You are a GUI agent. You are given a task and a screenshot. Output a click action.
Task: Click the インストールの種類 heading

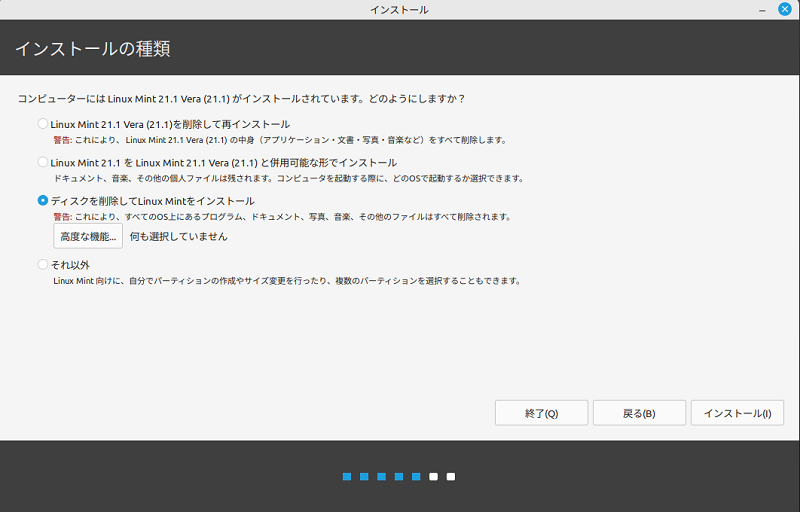click(93, 49)
